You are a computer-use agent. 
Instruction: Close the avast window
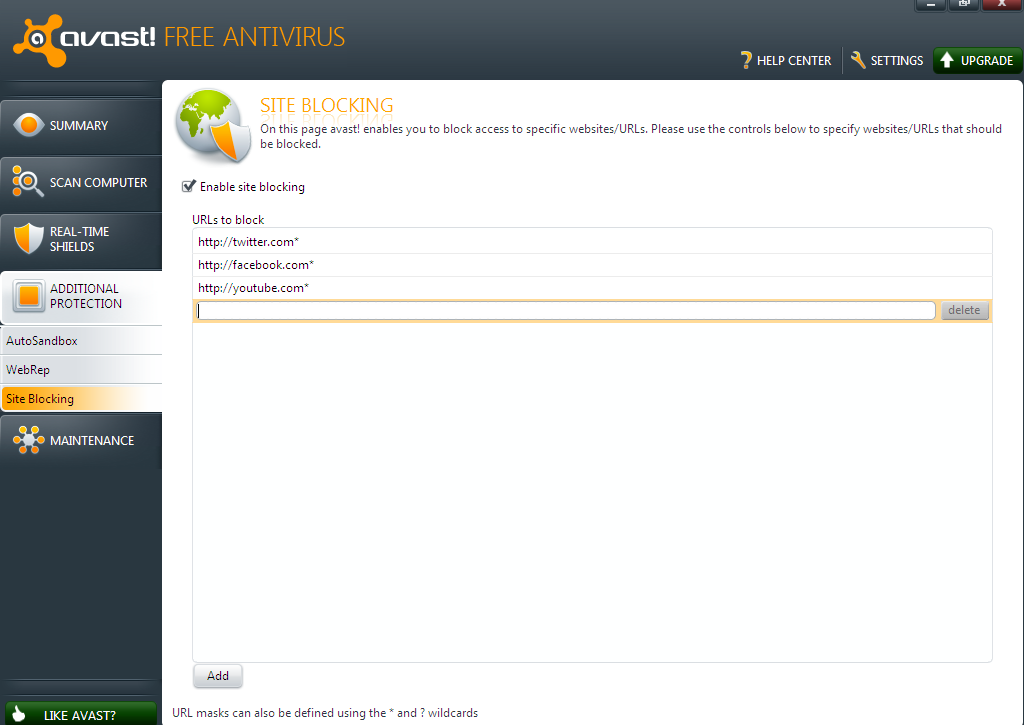click(x=1001, y=5)
